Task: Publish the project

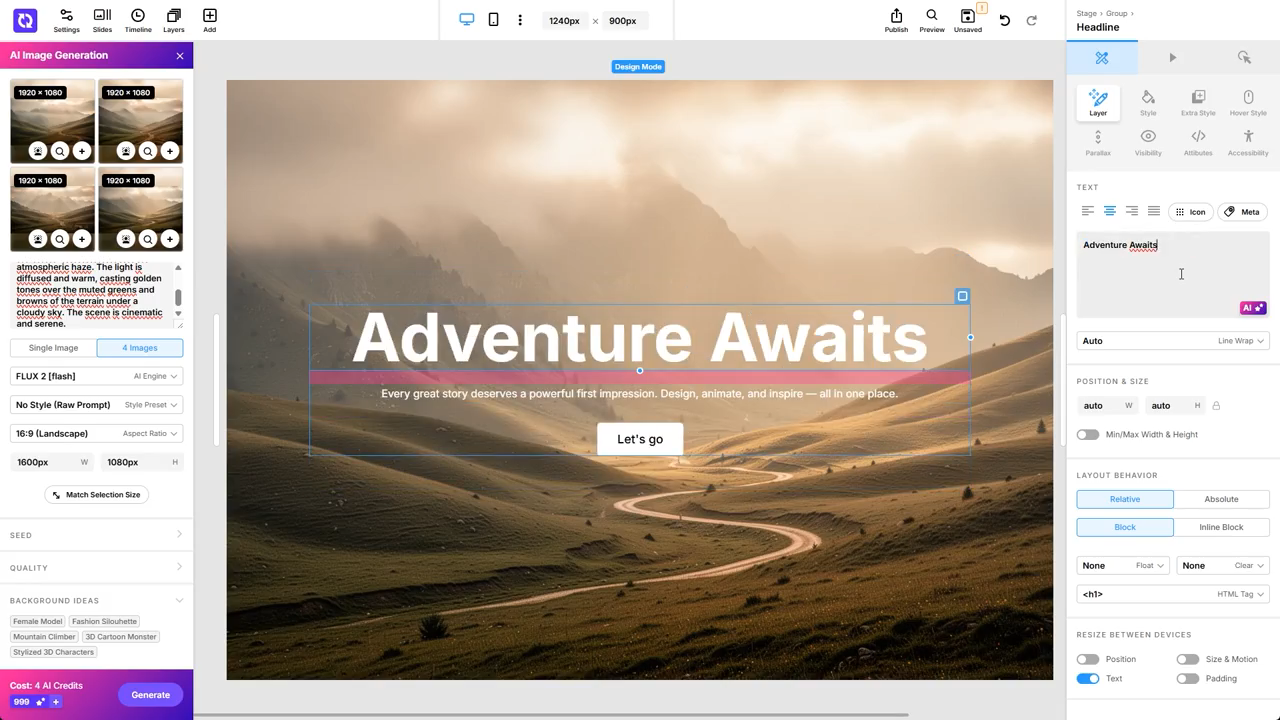Action: 896,20
